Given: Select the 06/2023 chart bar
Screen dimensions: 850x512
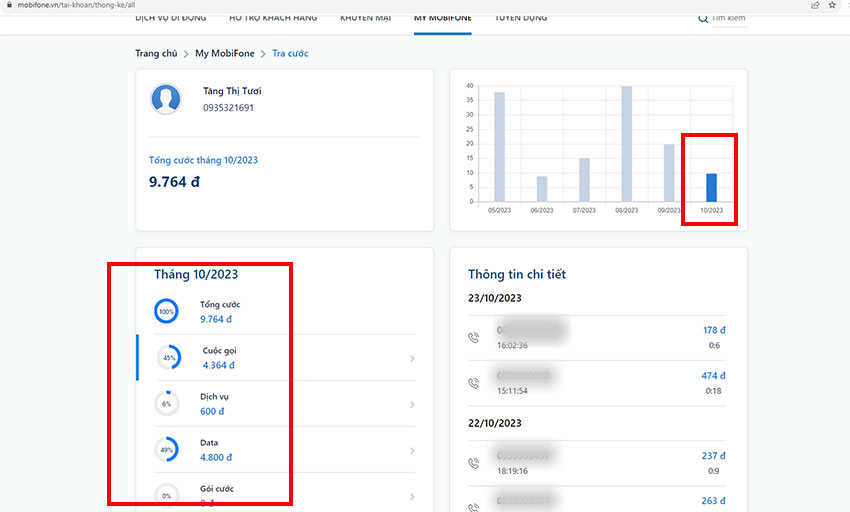Looking at the screenshot, I should click(x=542, y=189).
